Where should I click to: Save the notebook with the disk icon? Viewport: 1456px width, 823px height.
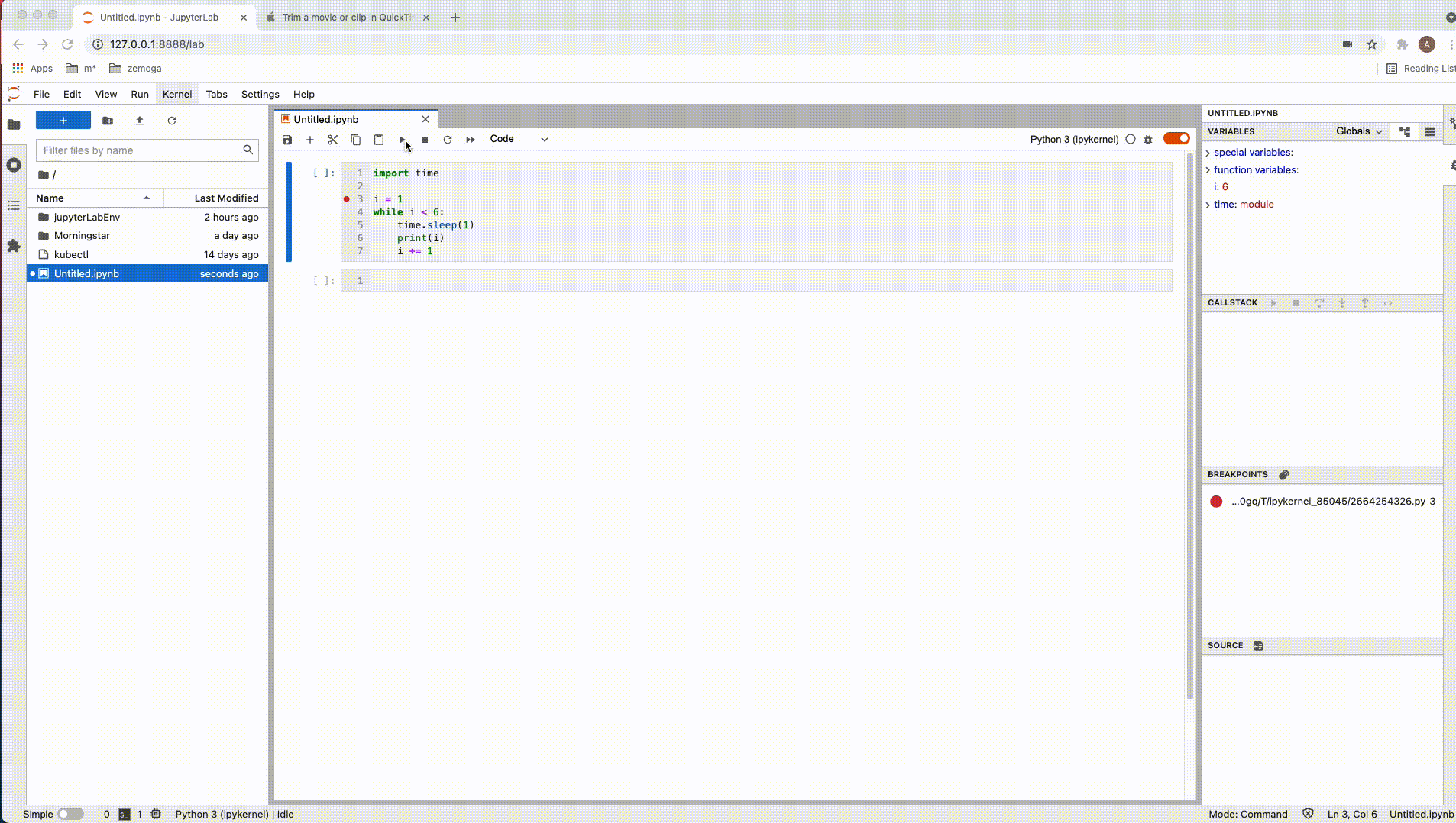pos(287,140)
